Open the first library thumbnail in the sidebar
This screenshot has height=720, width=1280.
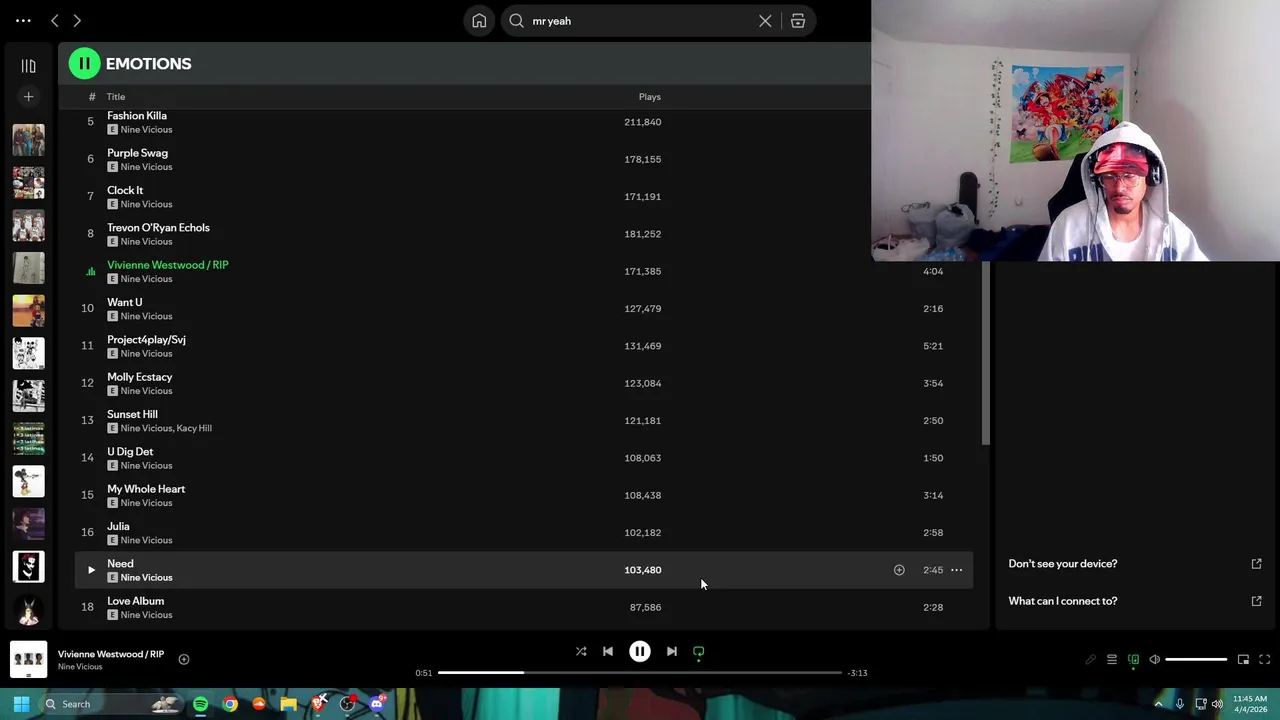pos(28,139)
